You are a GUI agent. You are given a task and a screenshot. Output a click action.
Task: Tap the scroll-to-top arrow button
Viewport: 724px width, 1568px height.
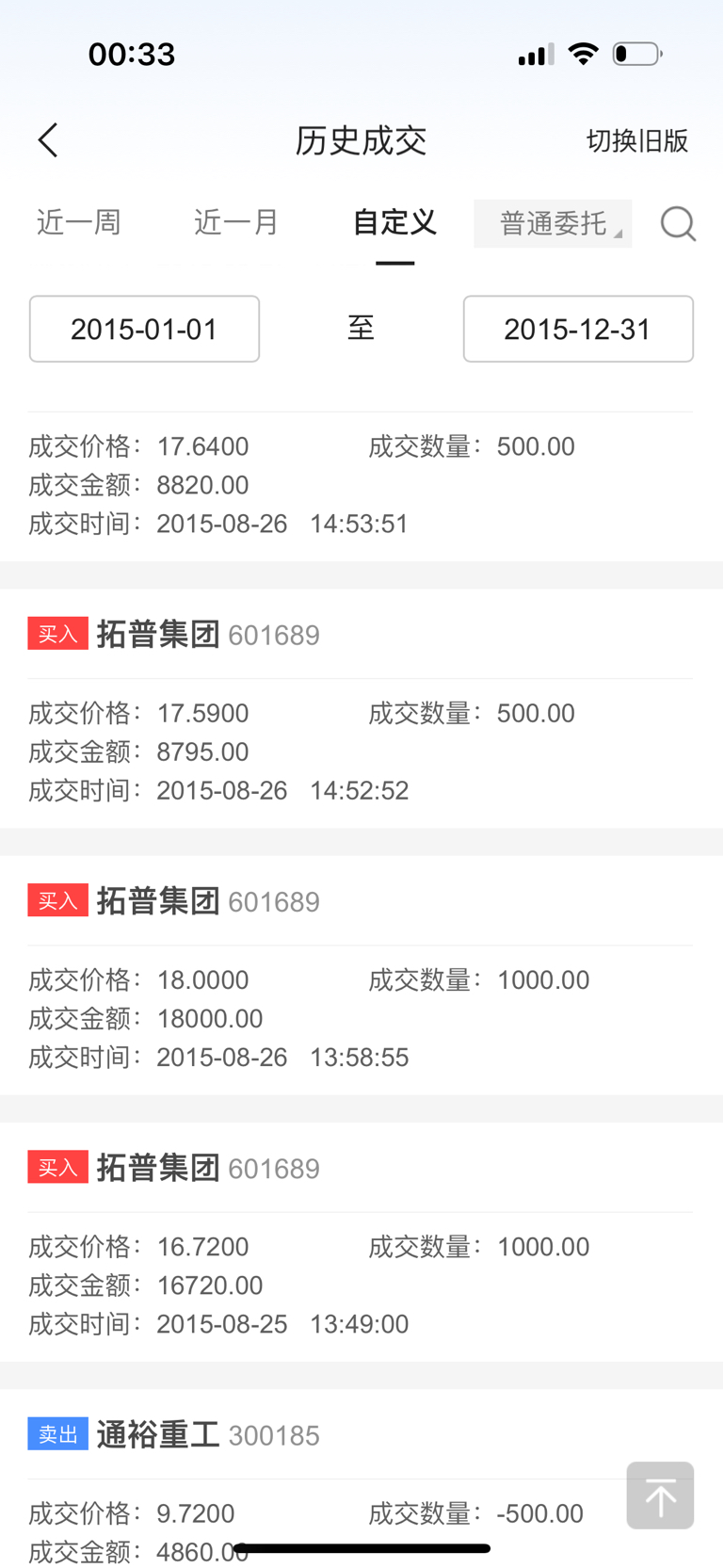pyautogui.click(x=660, y=1495)
